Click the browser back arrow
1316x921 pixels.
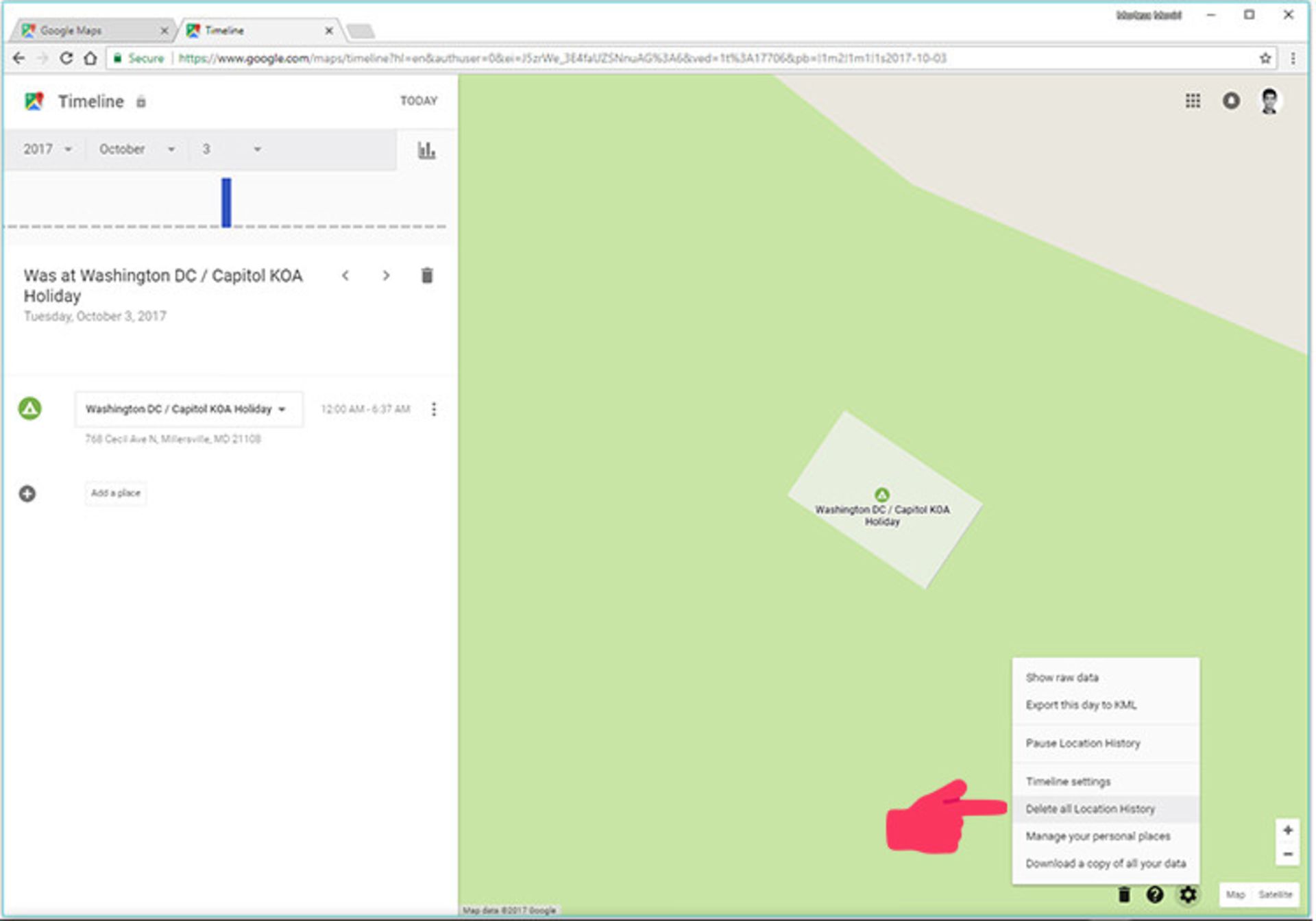(x=19, y=58)
